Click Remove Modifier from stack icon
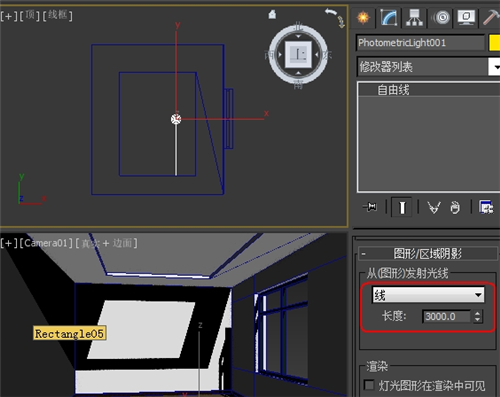 point(455,207)
